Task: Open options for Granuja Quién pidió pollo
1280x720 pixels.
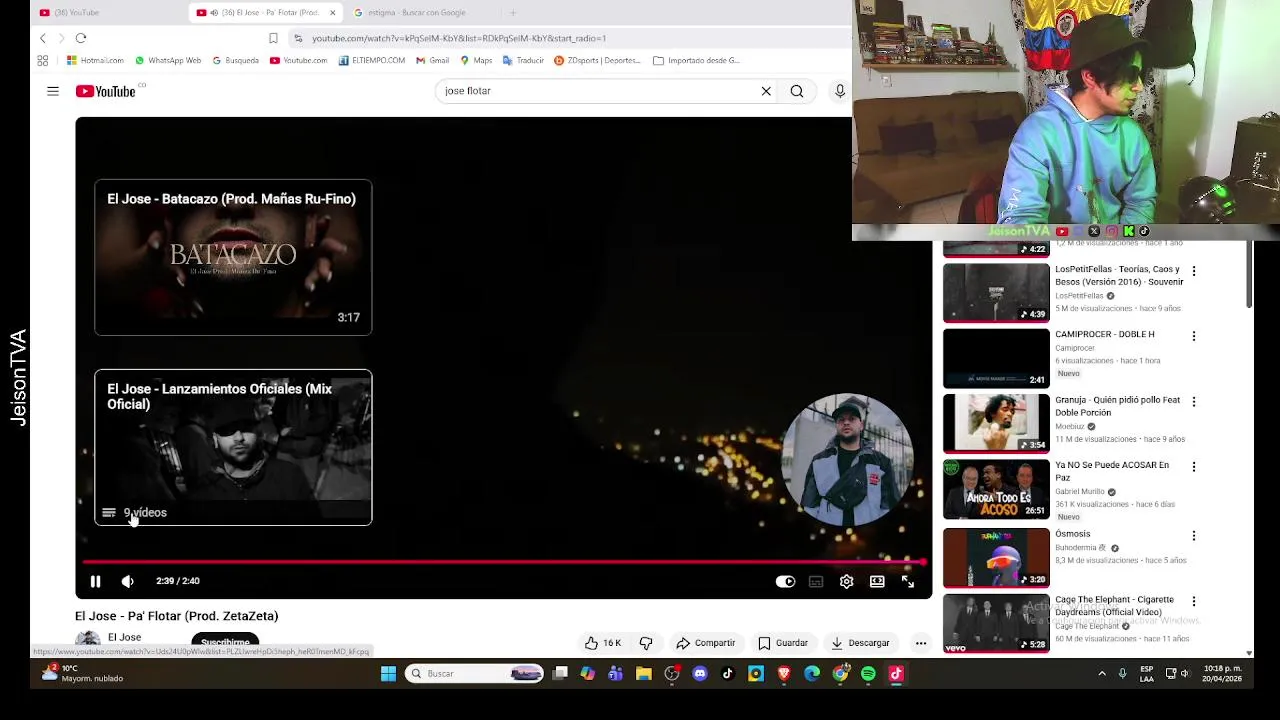Action: coord(1193,402)
